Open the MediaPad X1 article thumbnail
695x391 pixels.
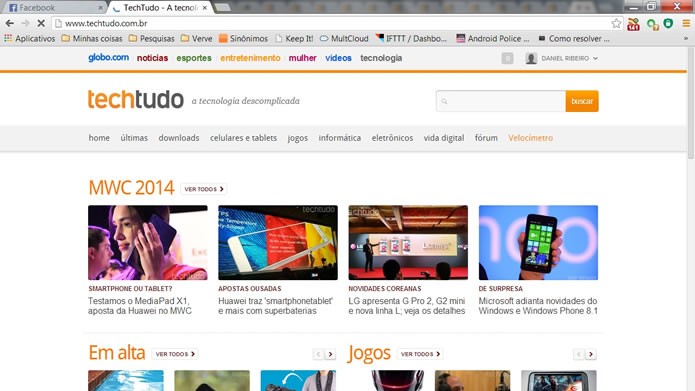pyautogui.click(x=148, y=242)
